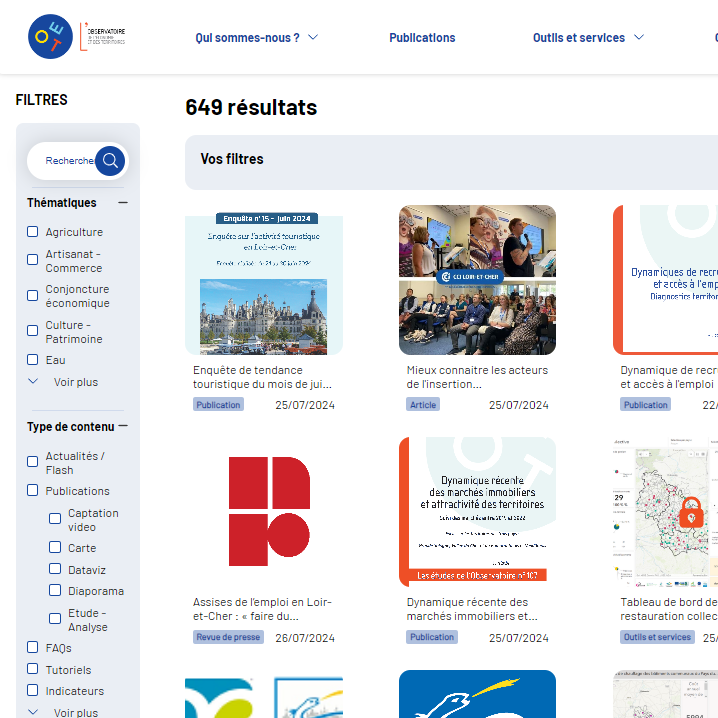Screen dimensions: 718x718
Task: Open the Chambord tourism survey thumbnail
Action: point(264,280)
